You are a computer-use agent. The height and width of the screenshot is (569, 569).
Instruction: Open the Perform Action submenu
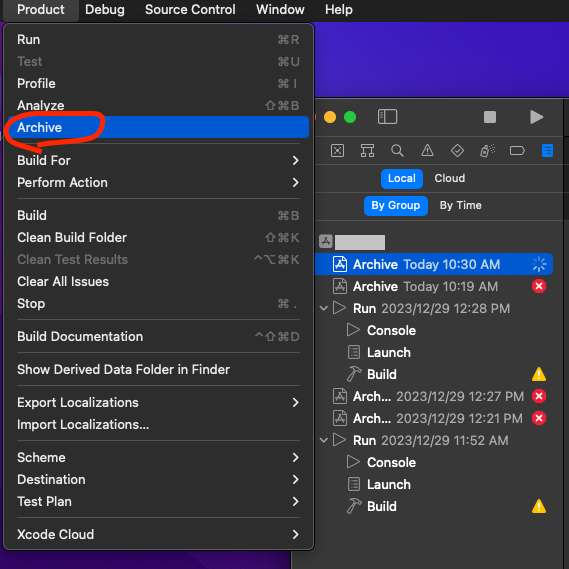tap(158, 183)
